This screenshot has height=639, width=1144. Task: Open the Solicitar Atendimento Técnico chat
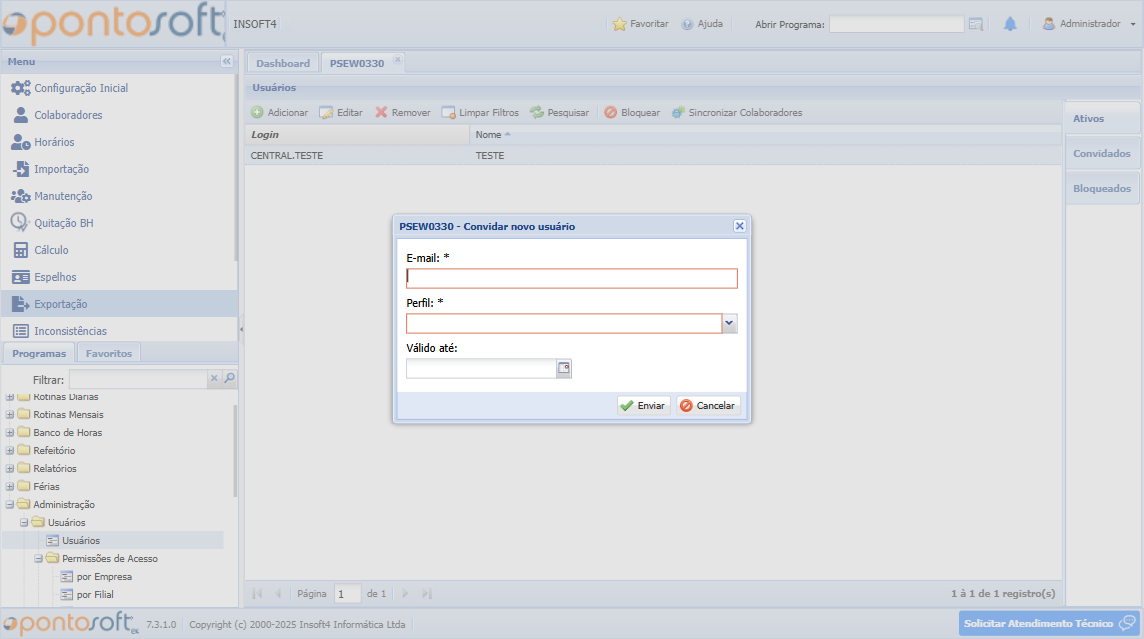pos(1049,623)
